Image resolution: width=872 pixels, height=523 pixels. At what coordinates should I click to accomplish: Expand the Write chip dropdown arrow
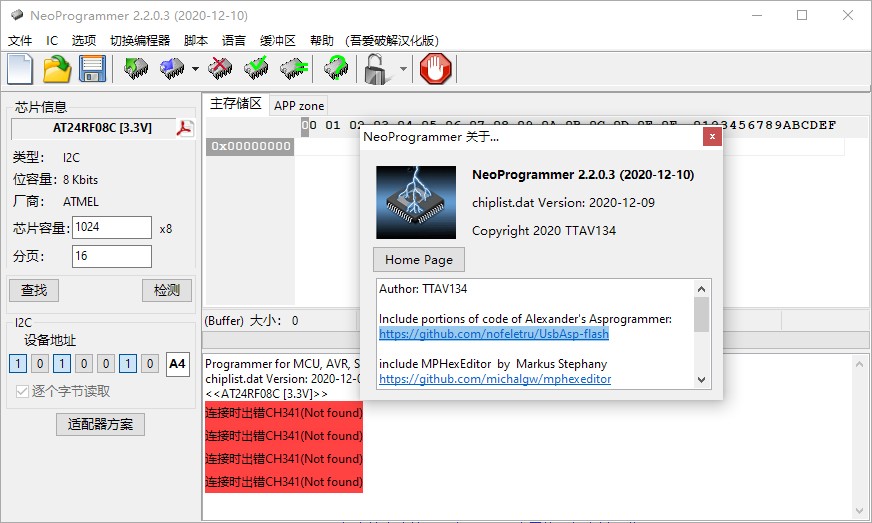click(x=195, y=69)
